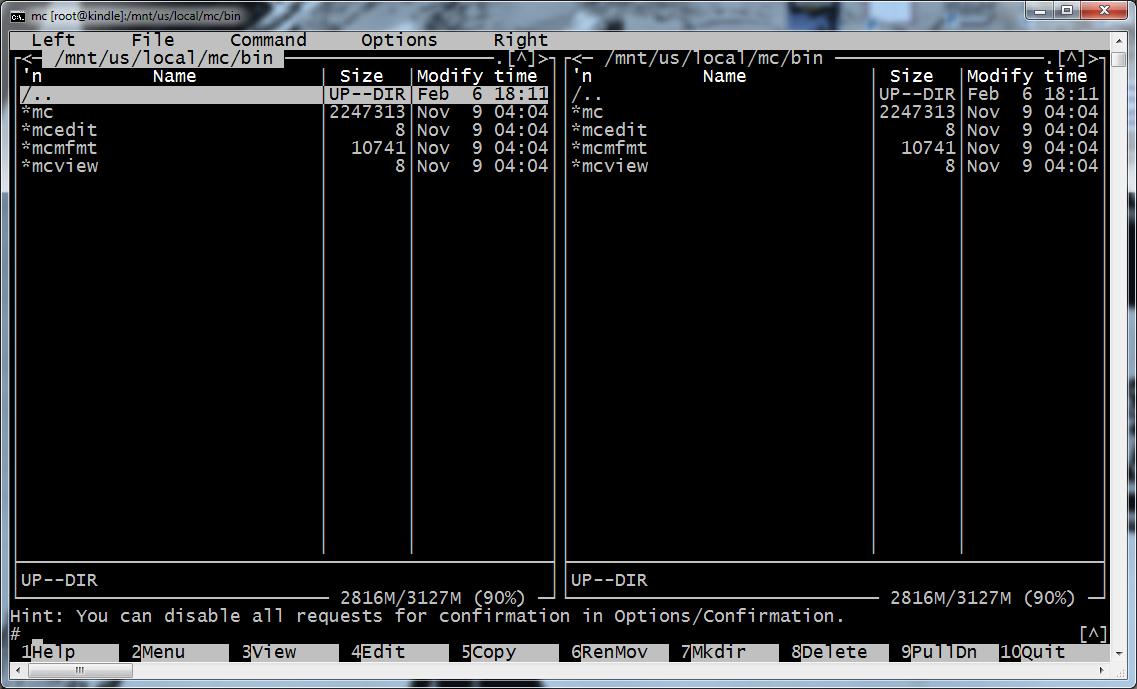The width and height of the screenshot is (1137, 689).
Task: Click the 10Quit function key button
Action: (1054, 652)
